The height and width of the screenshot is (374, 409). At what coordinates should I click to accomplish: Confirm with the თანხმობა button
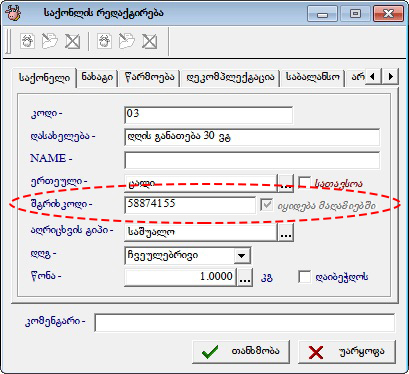point(241,352)
